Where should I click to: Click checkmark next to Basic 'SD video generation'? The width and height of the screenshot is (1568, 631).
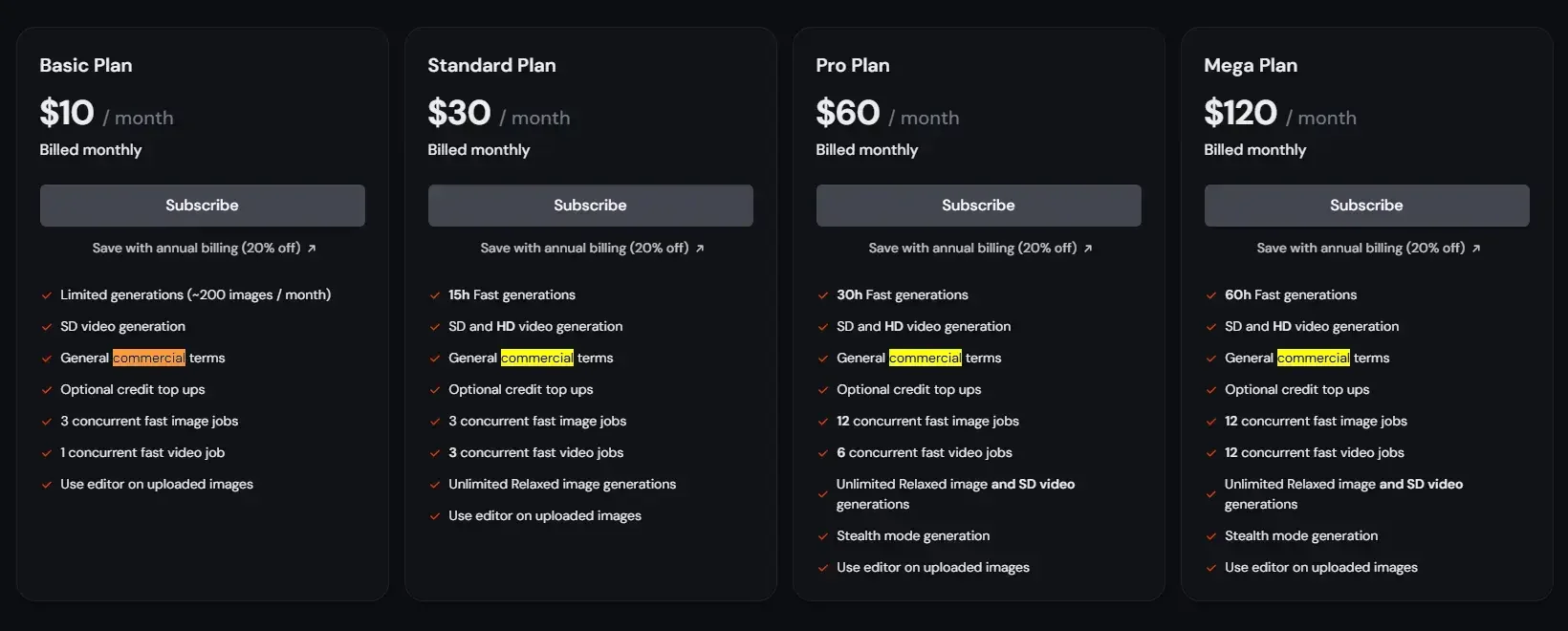[47, 327]
